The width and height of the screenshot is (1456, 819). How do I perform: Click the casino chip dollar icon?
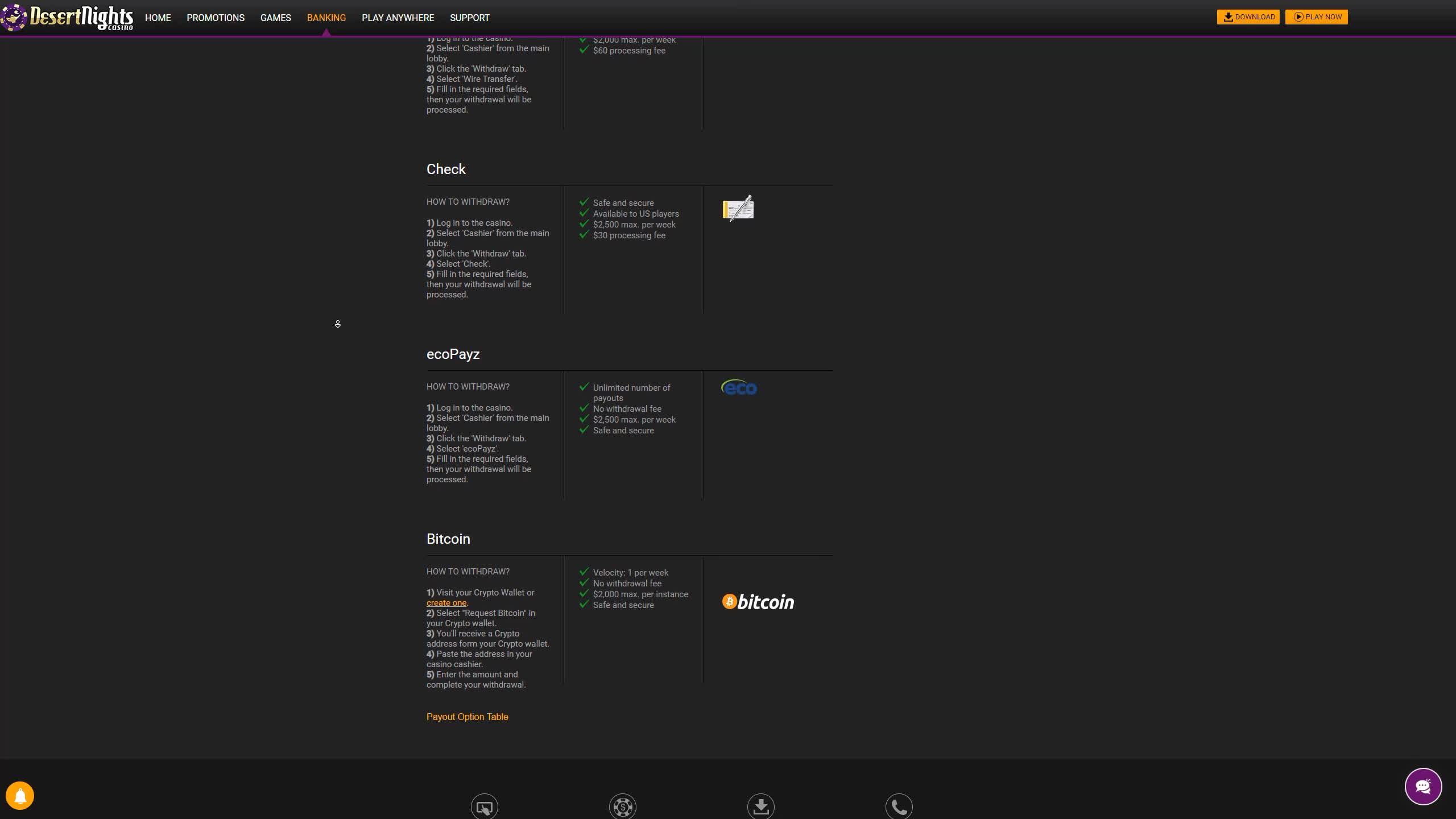point(622,806)
